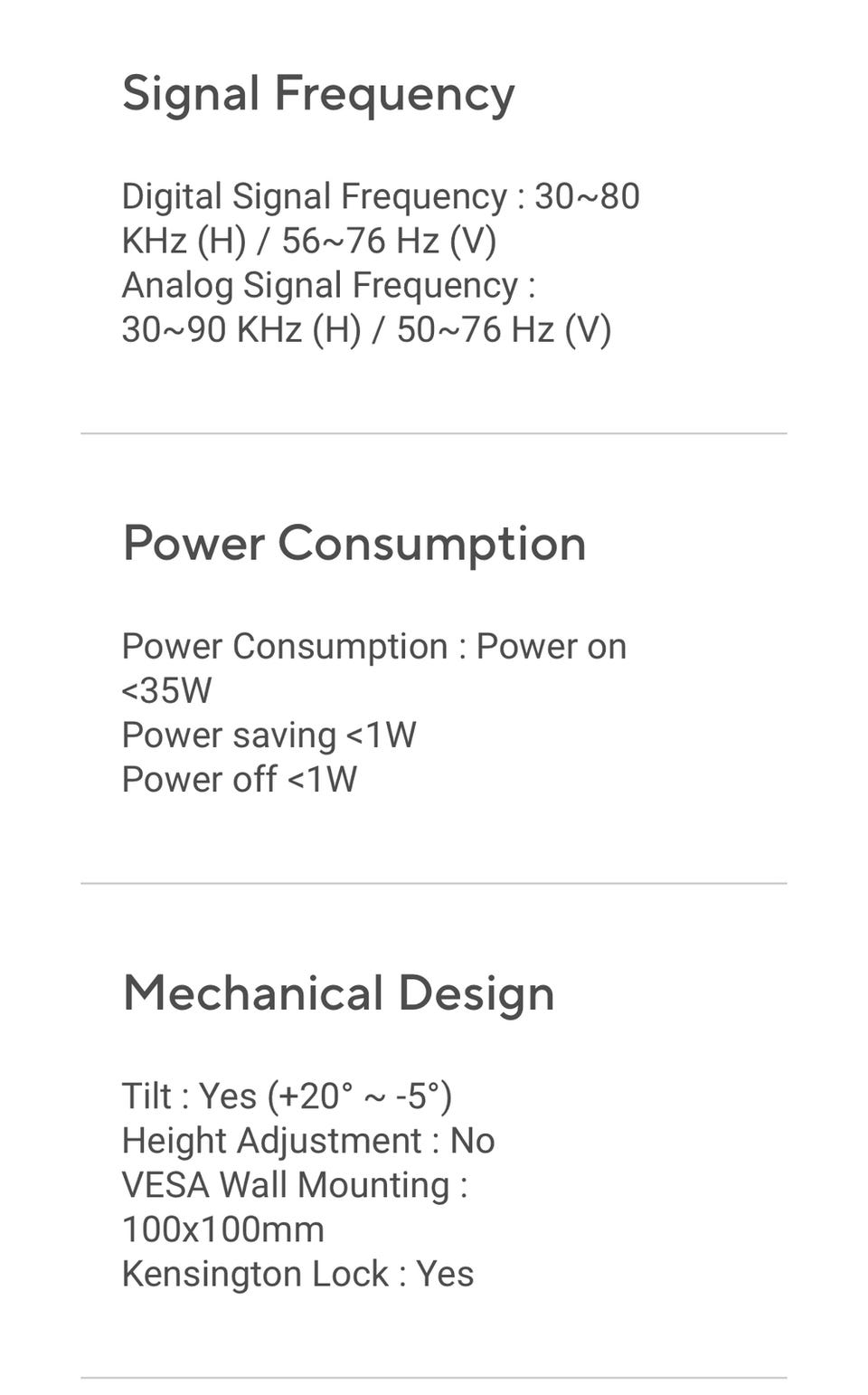Click divider line below Power Consumption section
Image resolution: width=868 pixels, height=1395 pixels.
click(434, 883)
